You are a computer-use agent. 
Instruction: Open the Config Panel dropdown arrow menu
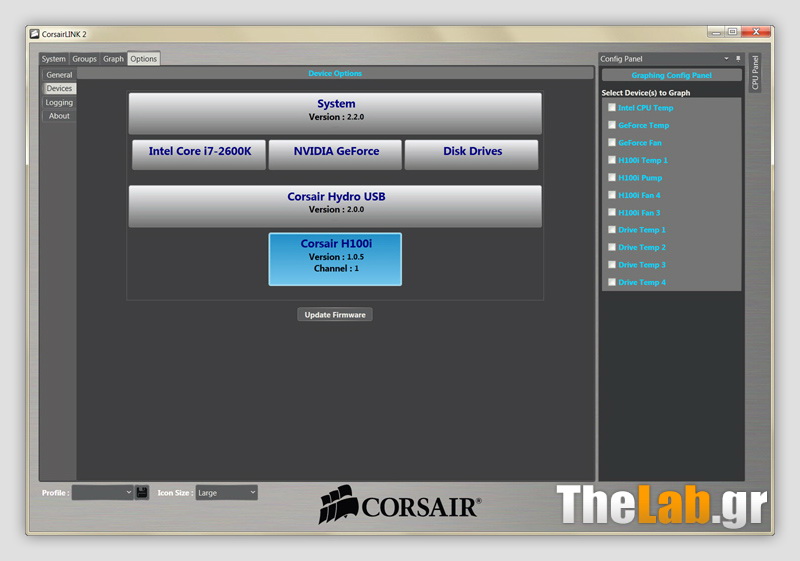point(726,59)
